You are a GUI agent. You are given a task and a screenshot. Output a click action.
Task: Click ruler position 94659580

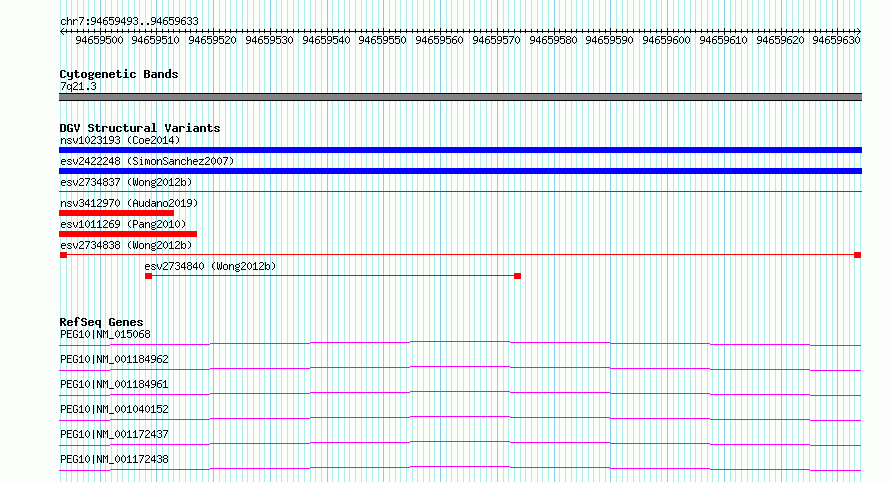click(553, 40)
